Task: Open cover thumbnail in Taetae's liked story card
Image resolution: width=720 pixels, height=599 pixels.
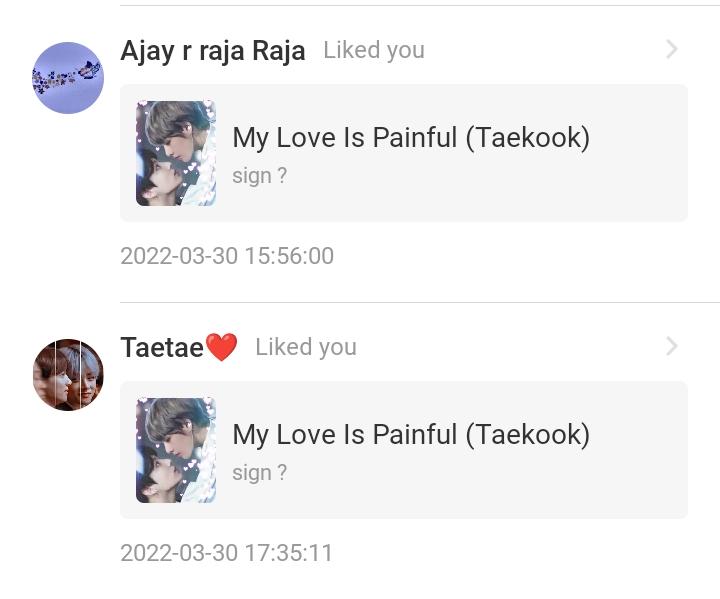Action: [176, 450]
